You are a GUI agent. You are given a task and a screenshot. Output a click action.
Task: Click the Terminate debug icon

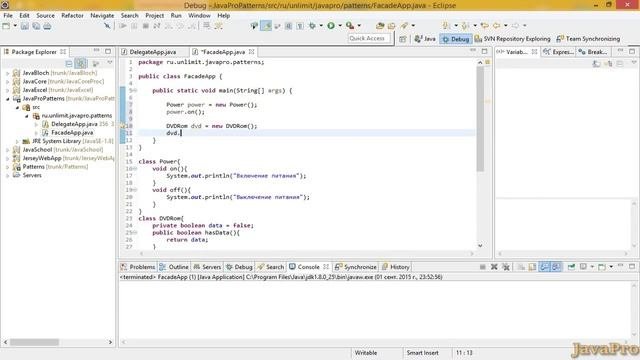[146, 26]
